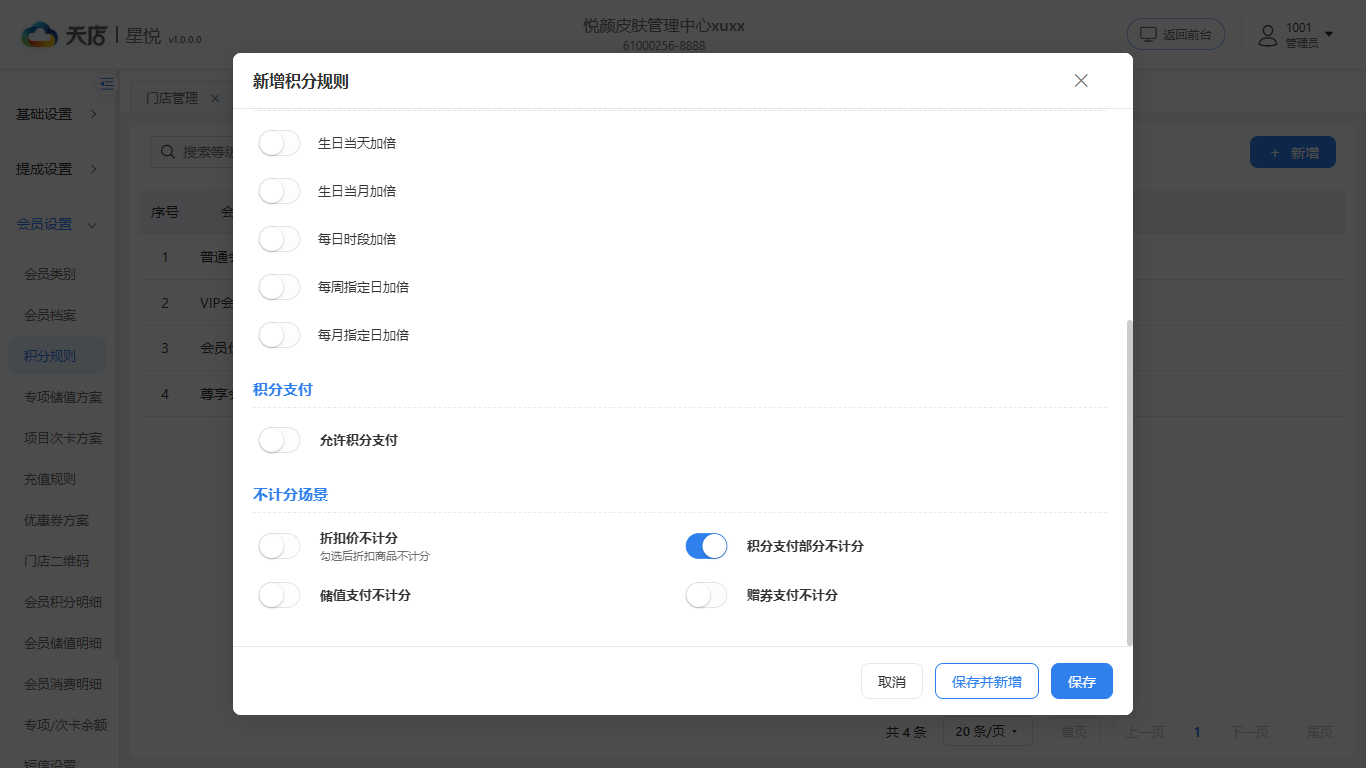Open the 1001 管理员 account dropdown arrow

click(1329, 35)
